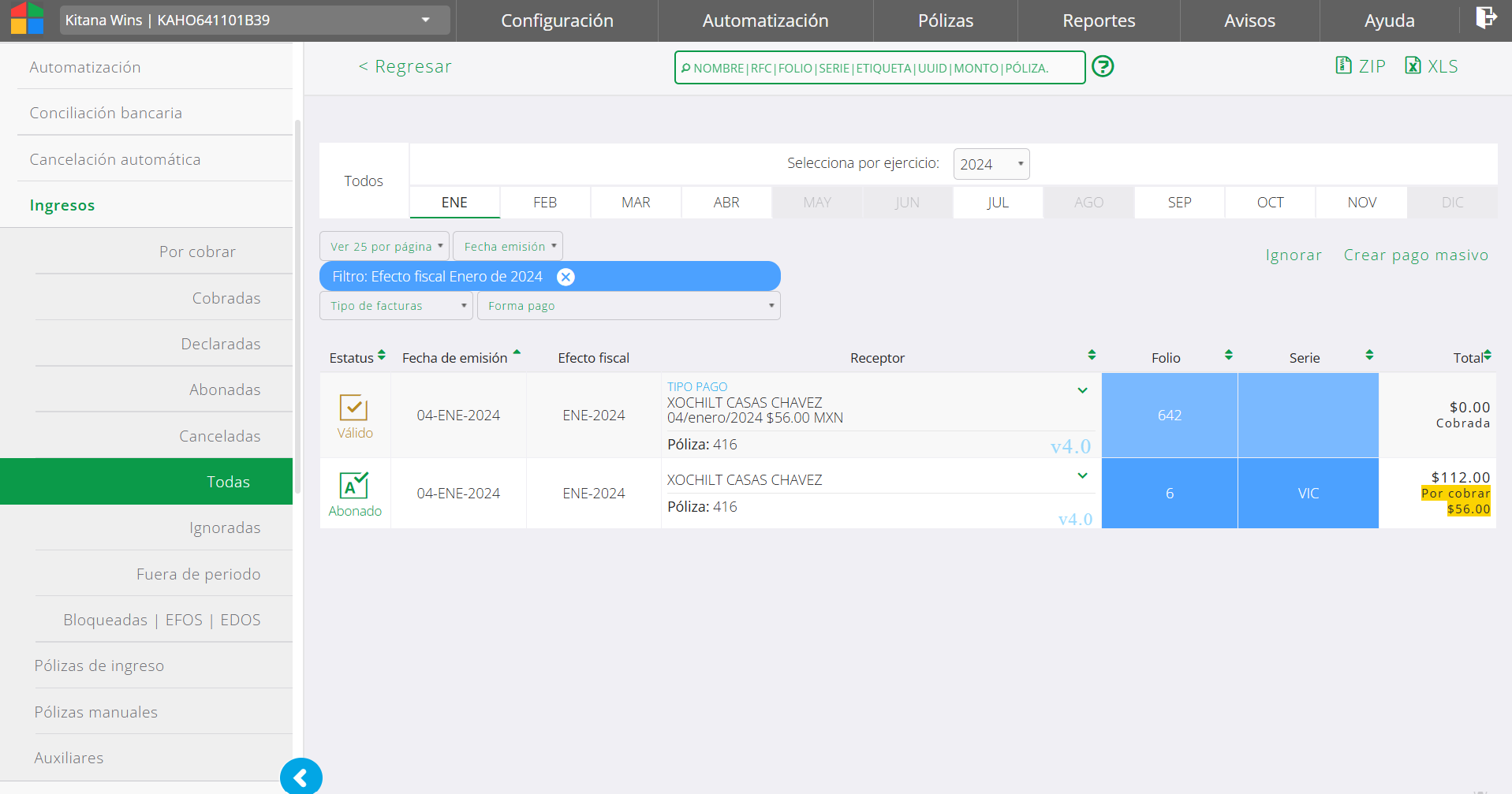Sort by Folio column arrows
This screenshot has width=1512, height=794.
click(x=1228, y=356)
